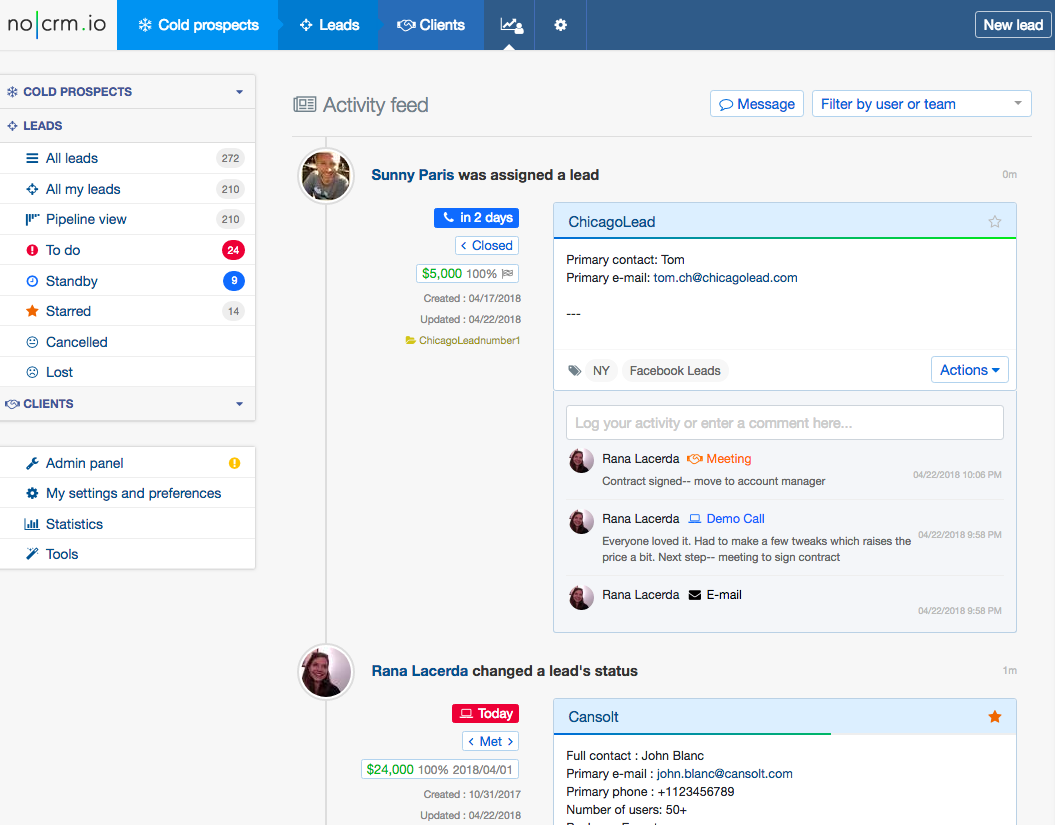Open the Sunny Paris user link
The image size is (1055, 825).
click(412, 175)
